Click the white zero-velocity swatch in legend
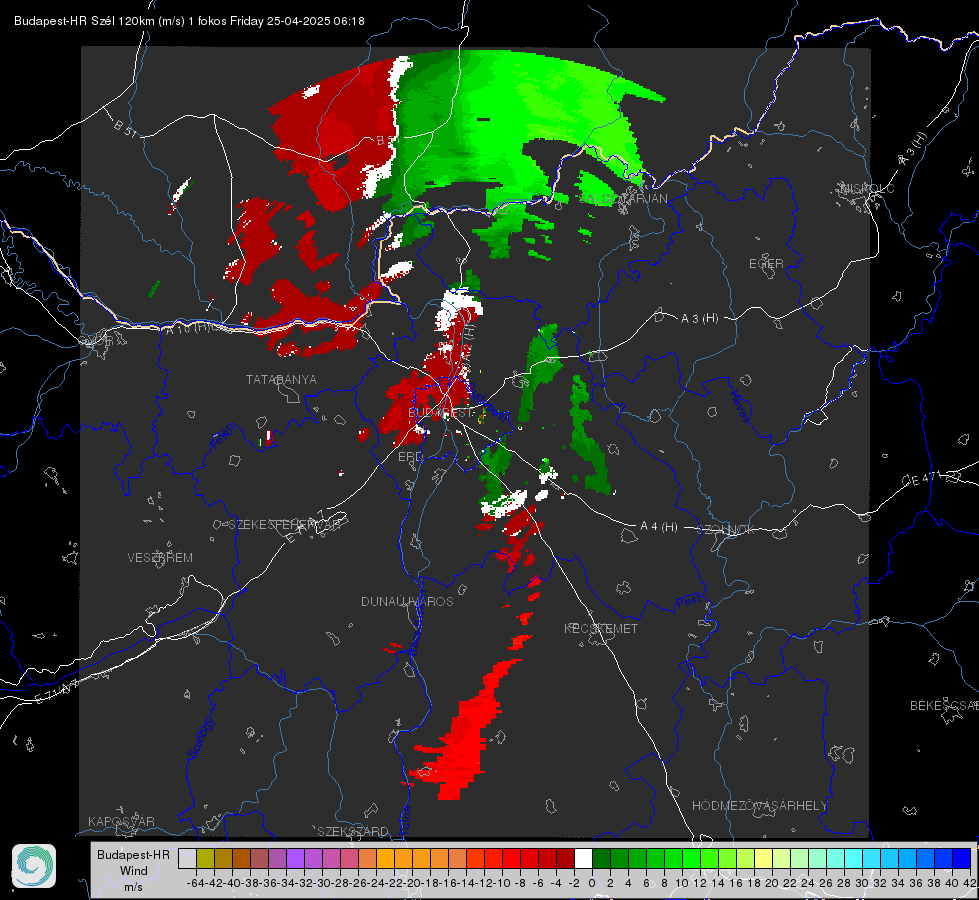The image size is (979, 900). click(x=583, y=859)
